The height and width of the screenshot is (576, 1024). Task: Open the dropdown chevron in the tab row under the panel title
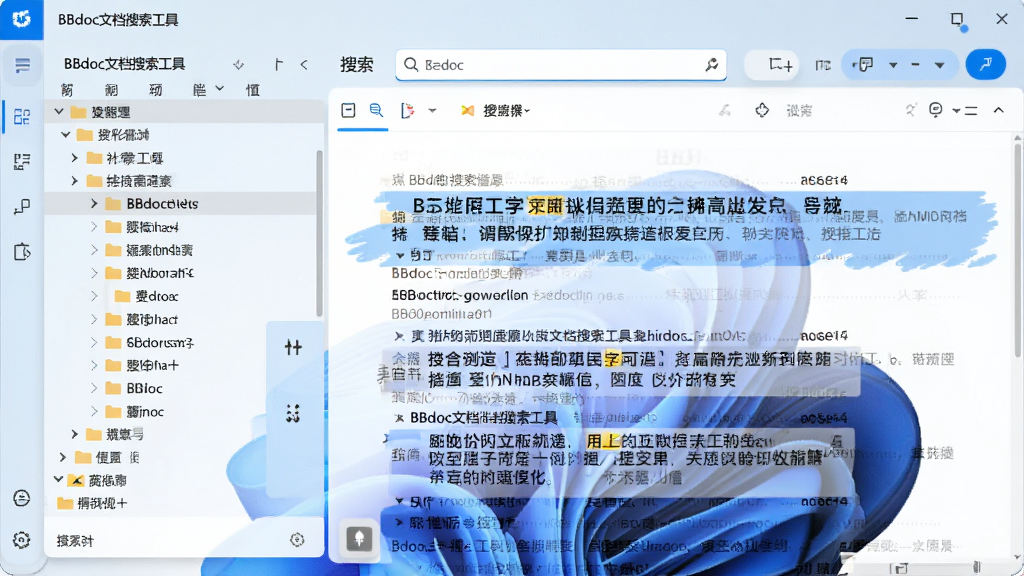pos(219,88)
